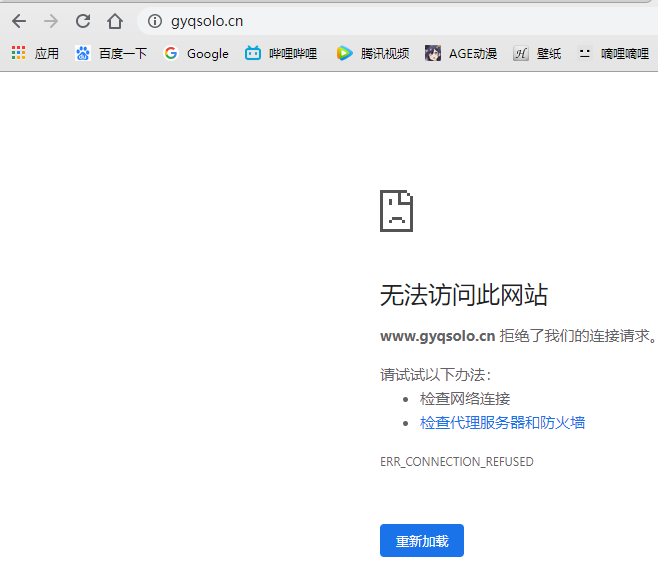Click 检查代理服务器和防火墙 link
This screenshot has height=565, width=658.
(x=502, y=423)
